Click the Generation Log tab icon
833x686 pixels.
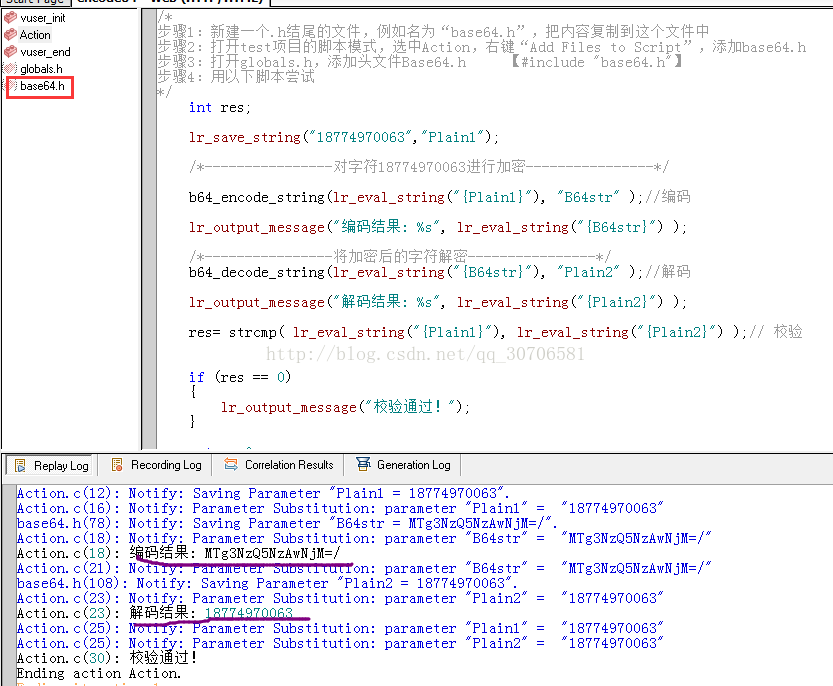click(x=363, y=464)
